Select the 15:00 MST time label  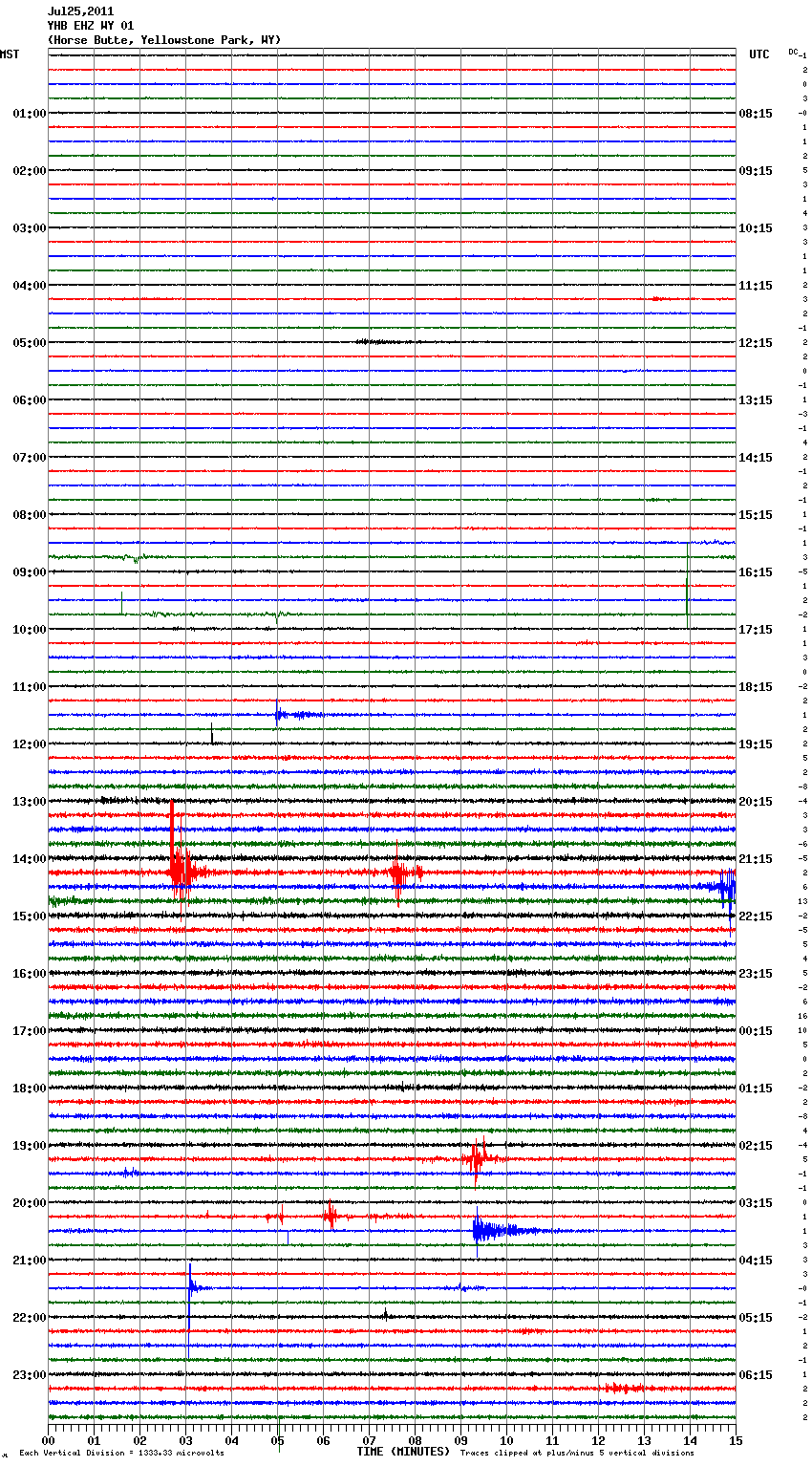coord(29,916)
